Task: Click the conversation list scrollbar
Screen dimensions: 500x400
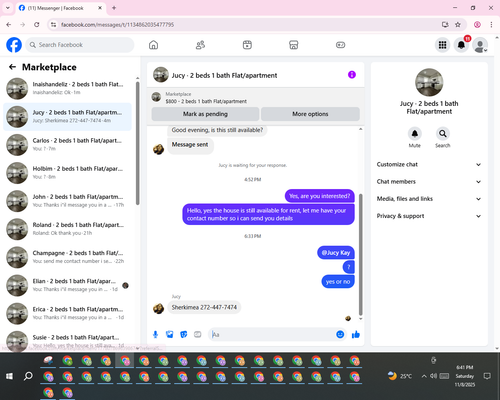Action: click(x=138, y=143)
